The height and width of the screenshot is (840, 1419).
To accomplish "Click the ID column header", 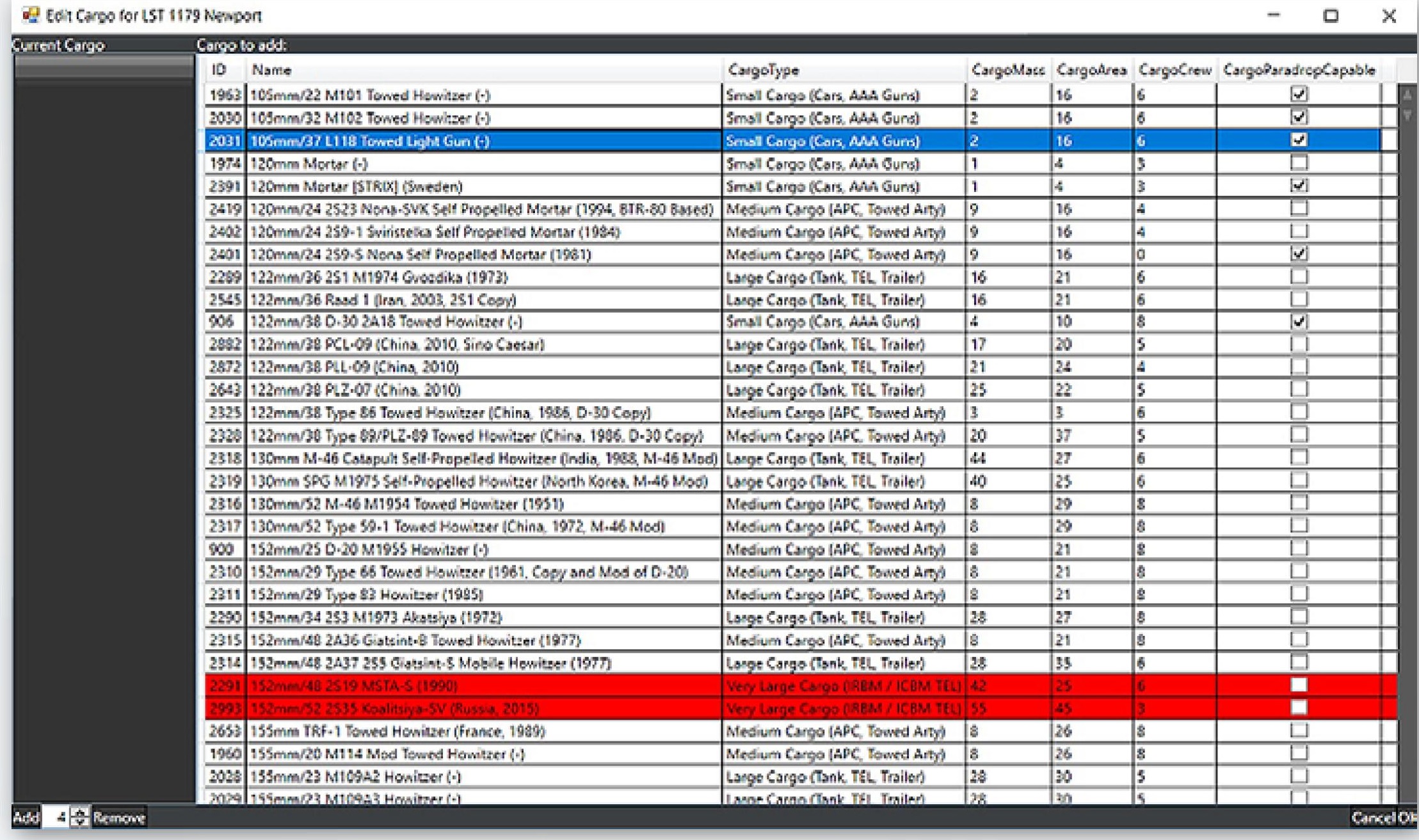I will 219,70.
